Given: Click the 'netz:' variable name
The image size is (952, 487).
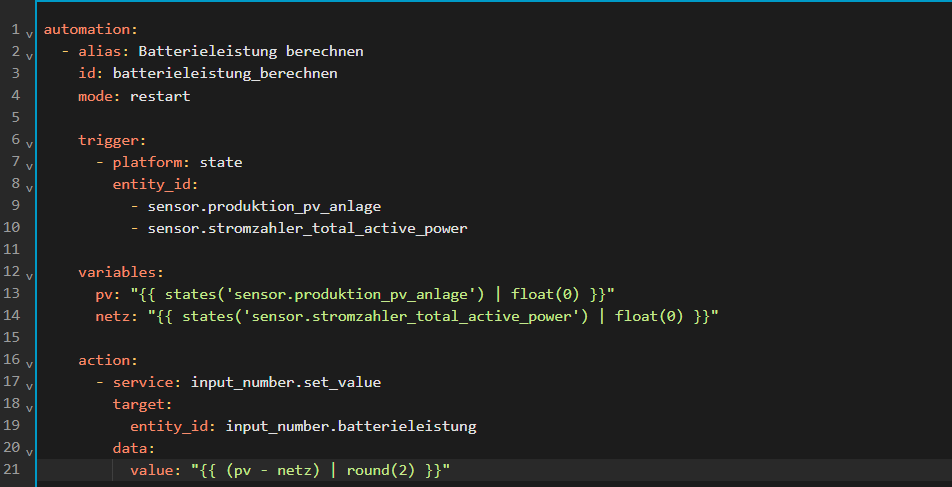Looking at the screenshot, I should tap(117, 316).
